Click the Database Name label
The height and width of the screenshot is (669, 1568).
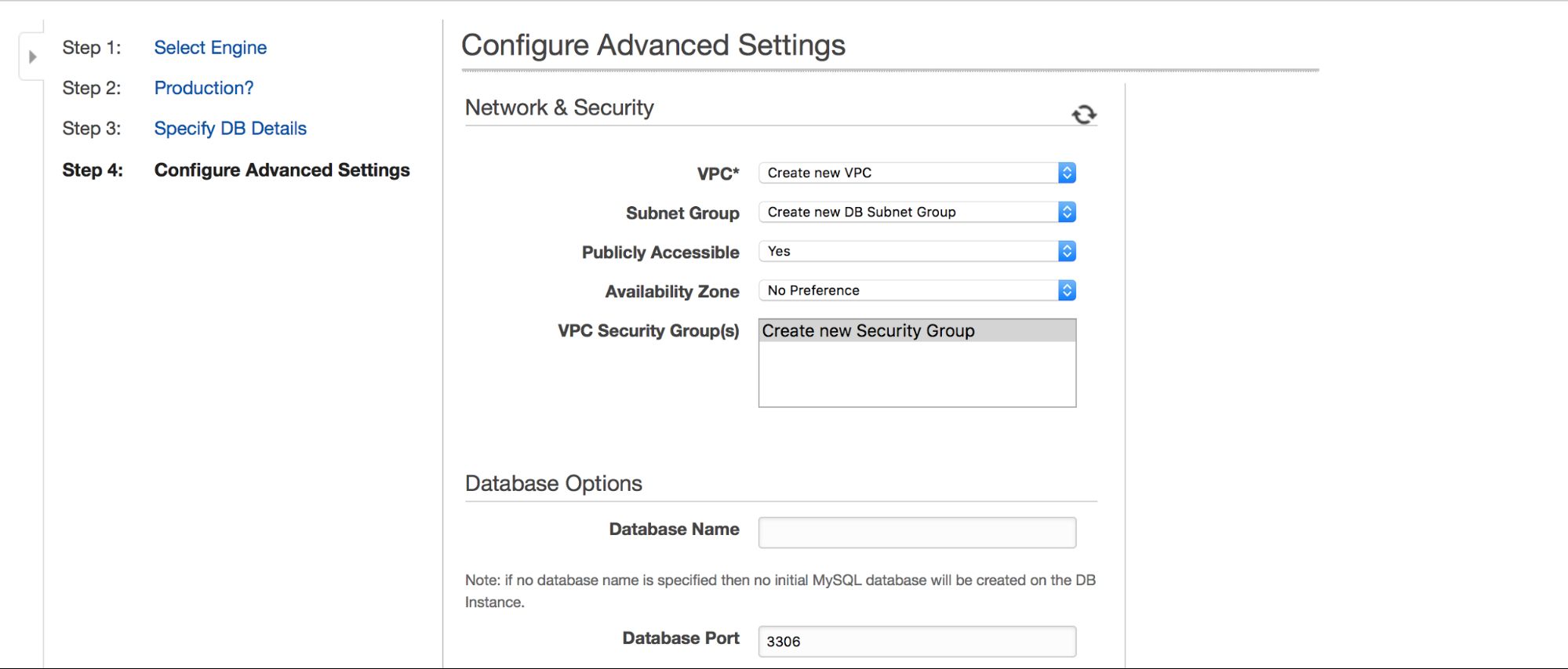[675, 529]
